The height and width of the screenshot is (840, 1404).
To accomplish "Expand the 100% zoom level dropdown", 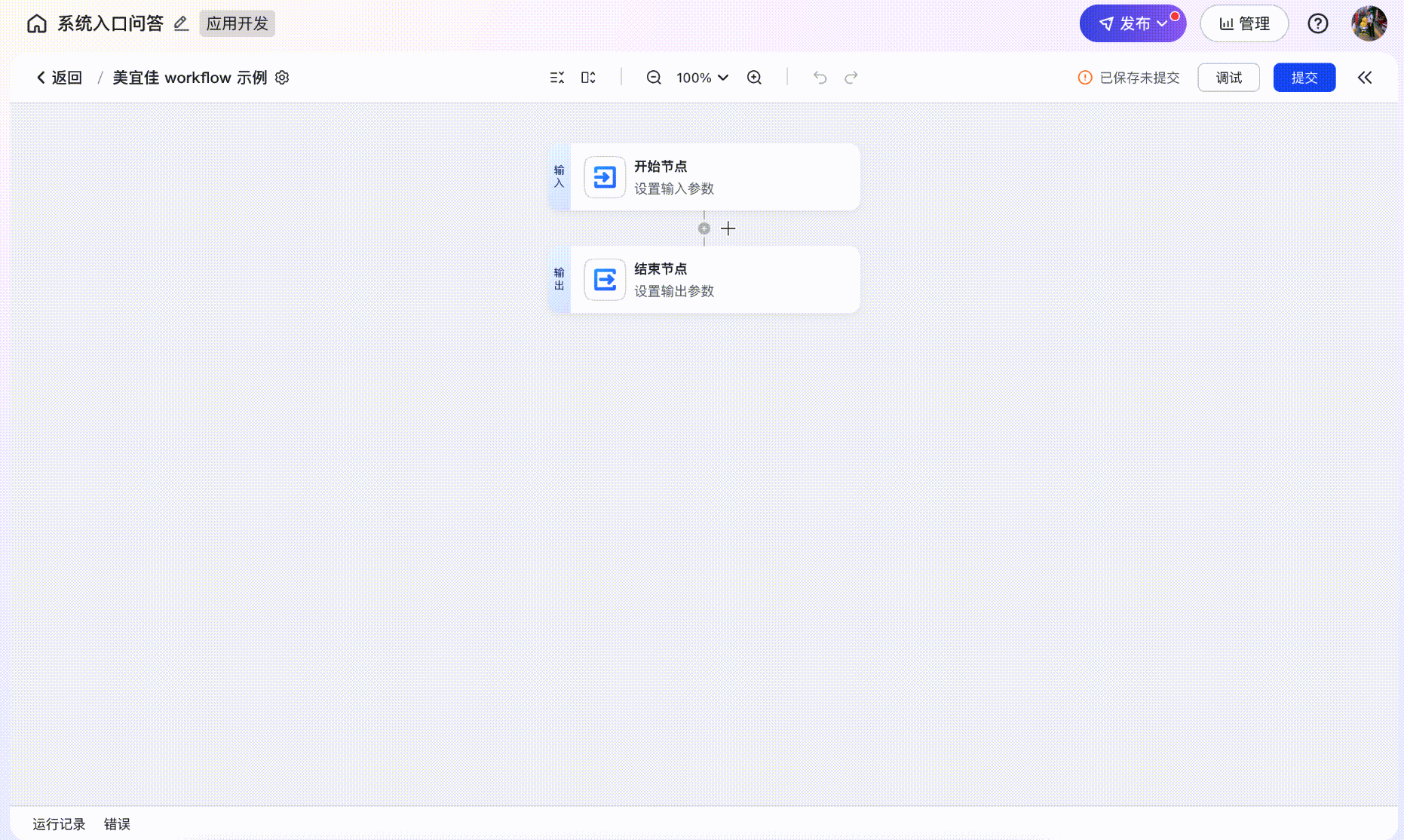I will [x=702, y=78].
